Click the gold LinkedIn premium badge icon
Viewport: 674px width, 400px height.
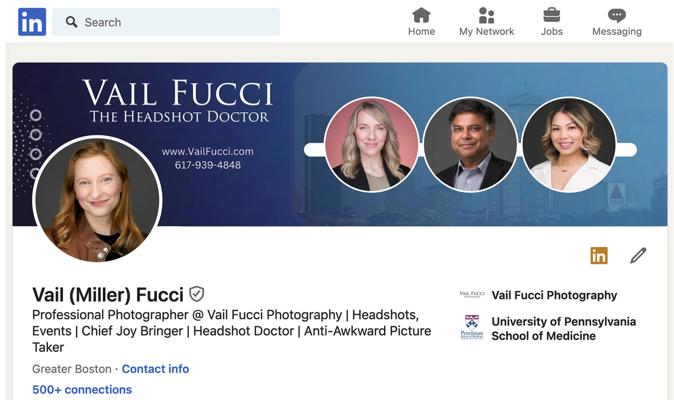pyautogui.click(x=598, y=255)
